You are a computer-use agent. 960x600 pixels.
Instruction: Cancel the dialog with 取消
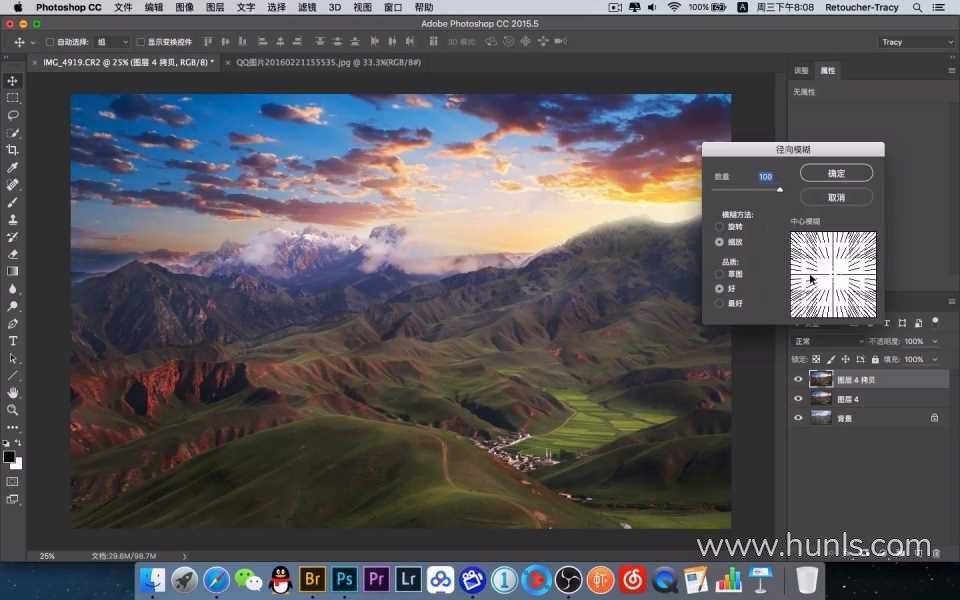(836, 197)
